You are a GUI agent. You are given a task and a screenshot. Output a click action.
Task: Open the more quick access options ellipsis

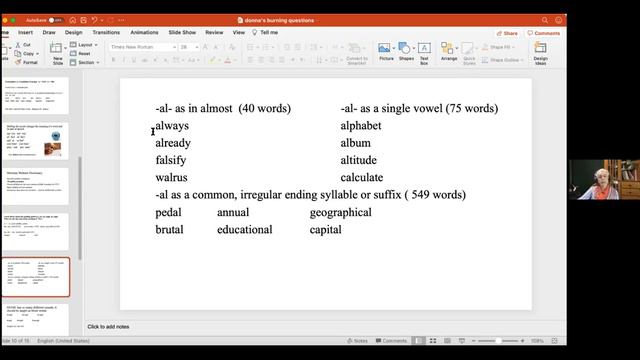coord(121,20)
